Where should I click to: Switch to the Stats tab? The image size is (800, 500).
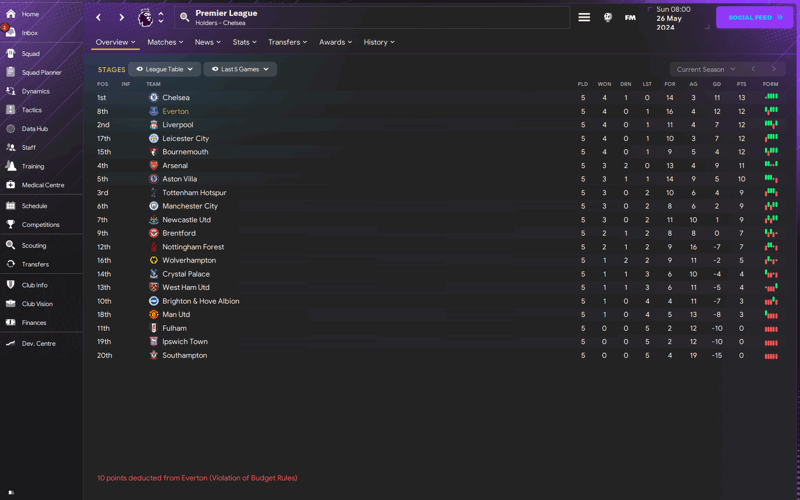(244, 42)
